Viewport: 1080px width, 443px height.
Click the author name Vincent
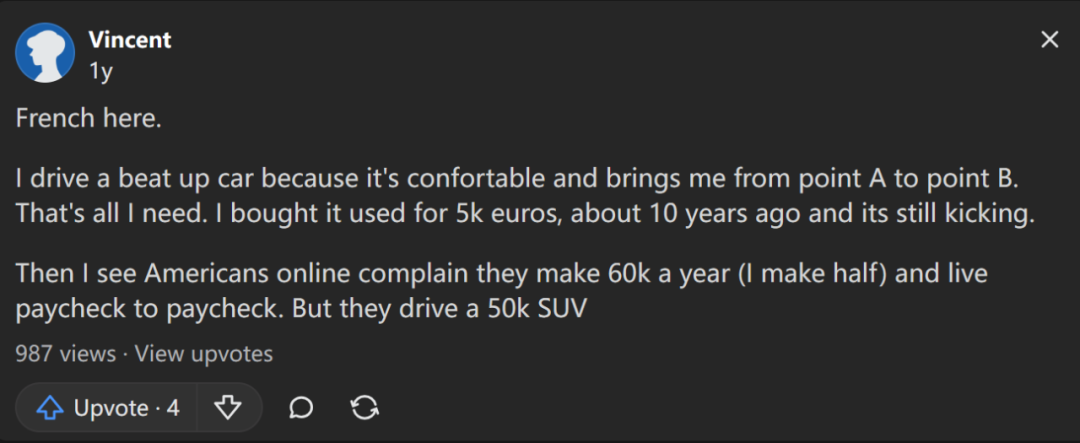point(129,40)
